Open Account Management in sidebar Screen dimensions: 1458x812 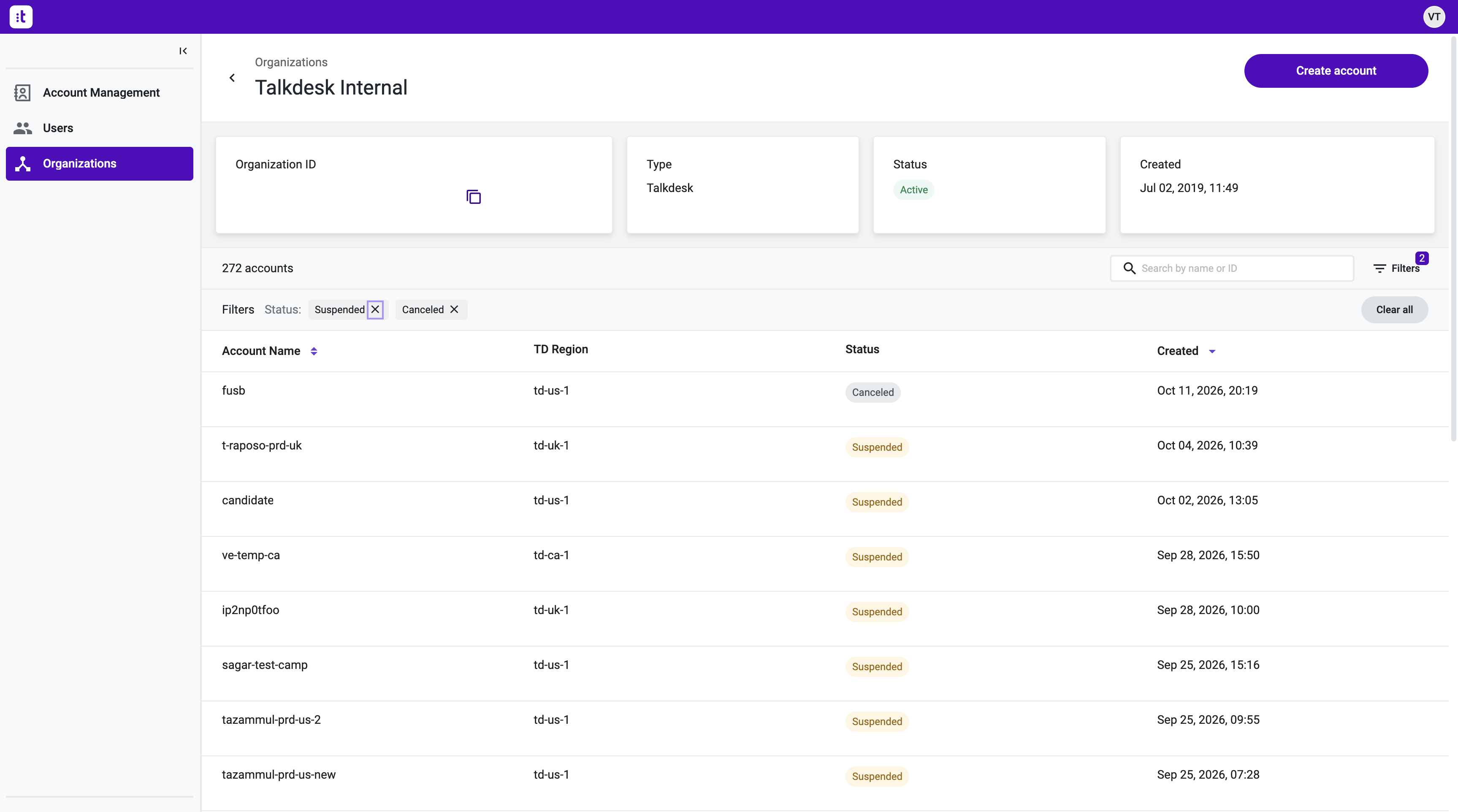coord(100,93)
